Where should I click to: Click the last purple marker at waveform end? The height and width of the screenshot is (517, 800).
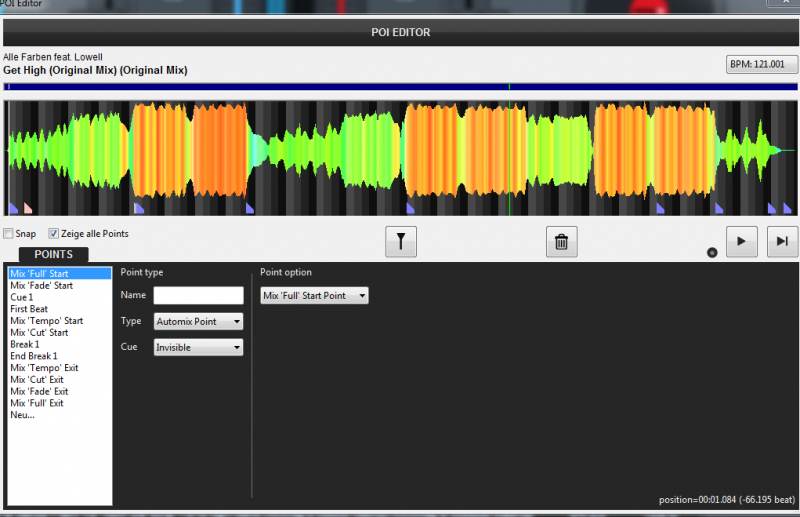(787, 208)
